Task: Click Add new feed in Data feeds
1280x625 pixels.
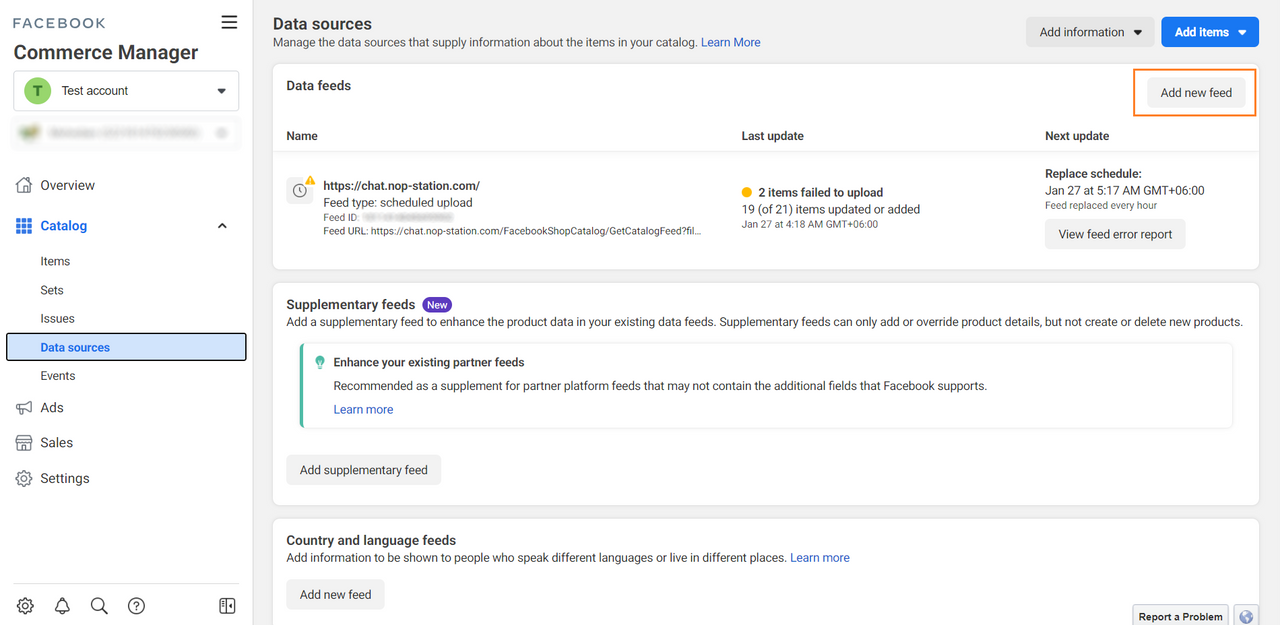Action: point(1196,93)
